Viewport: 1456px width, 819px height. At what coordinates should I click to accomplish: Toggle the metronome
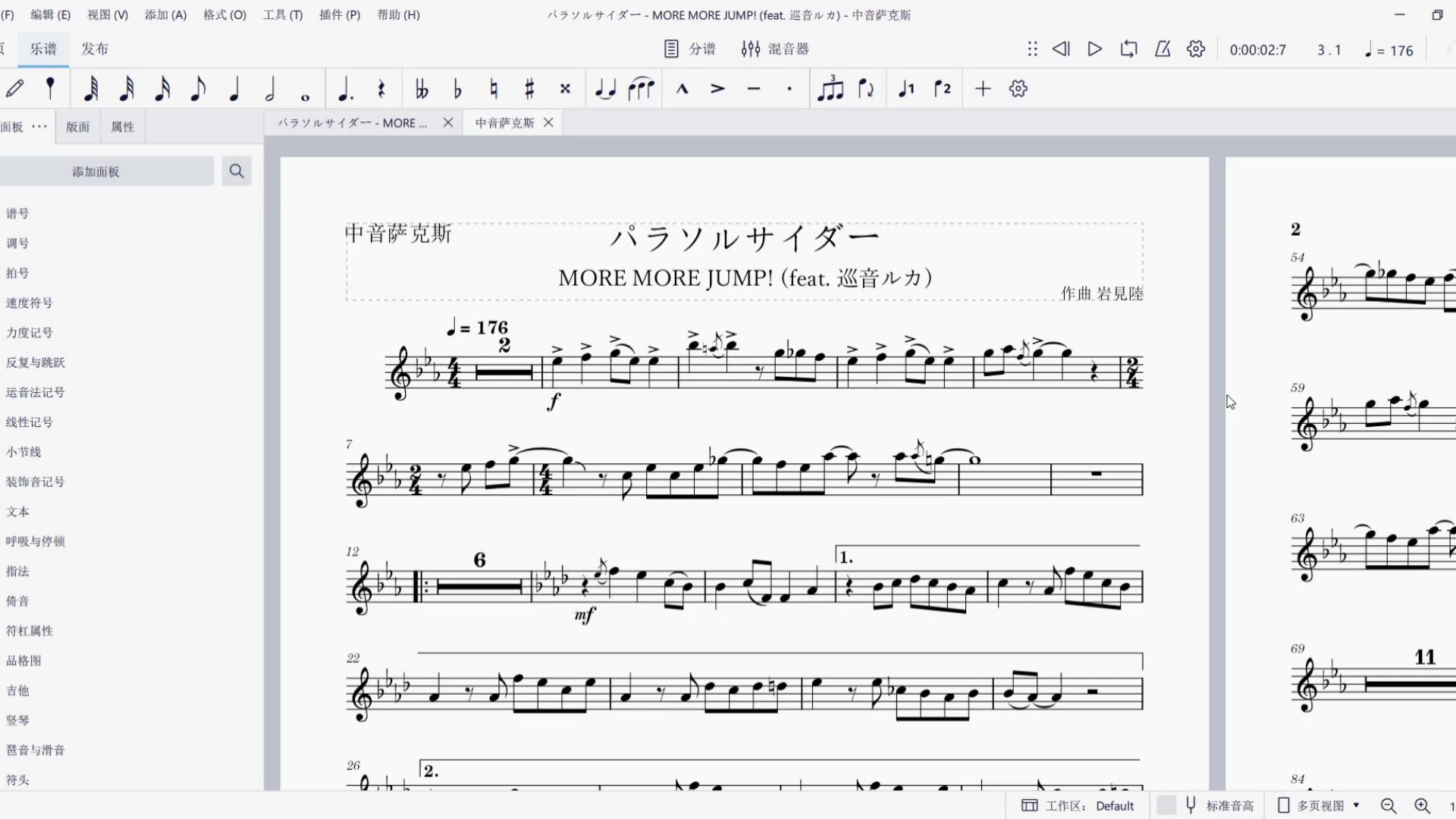point(1163,49)
